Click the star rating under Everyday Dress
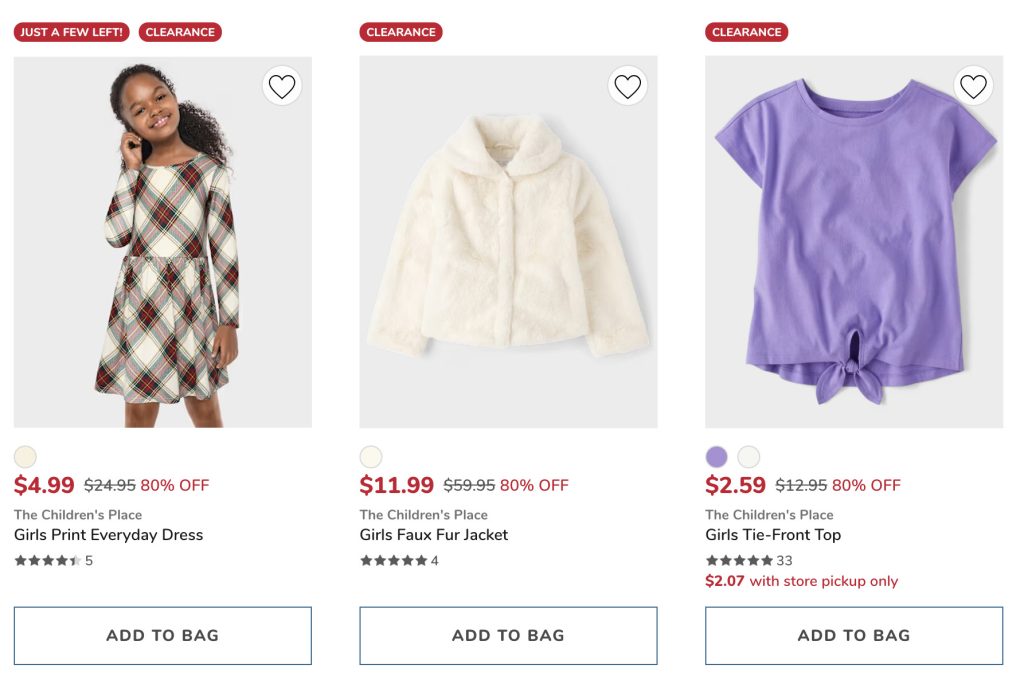This screenshot has width=1024, height=688. [47, 561]
